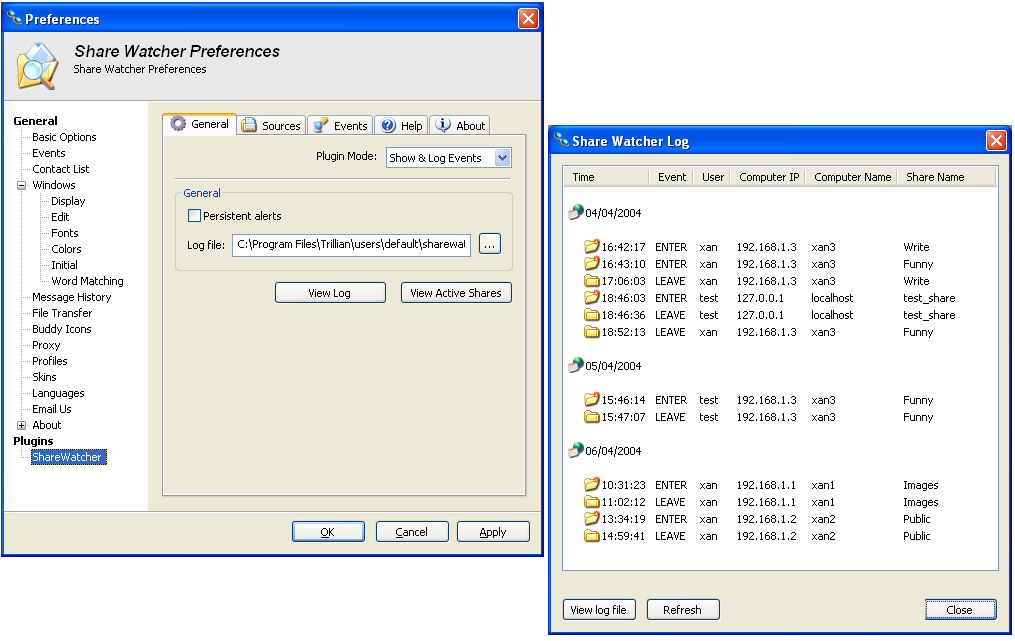Click the globe icon beside 06/04/2004
Screen dimensions: 1015x641
pos(575,449)
